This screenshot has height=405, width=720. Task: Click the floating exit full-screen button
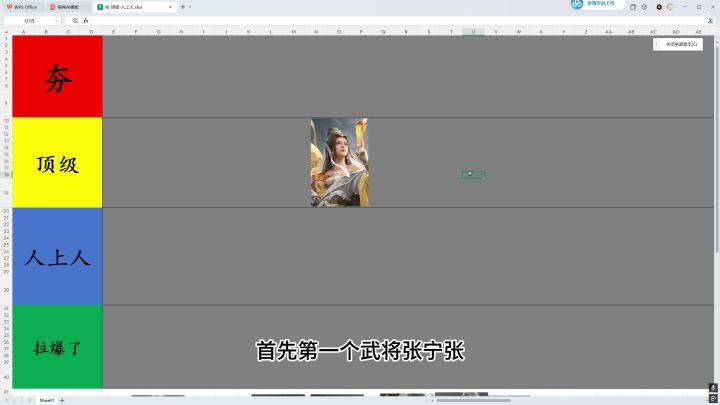coord(678,44)
